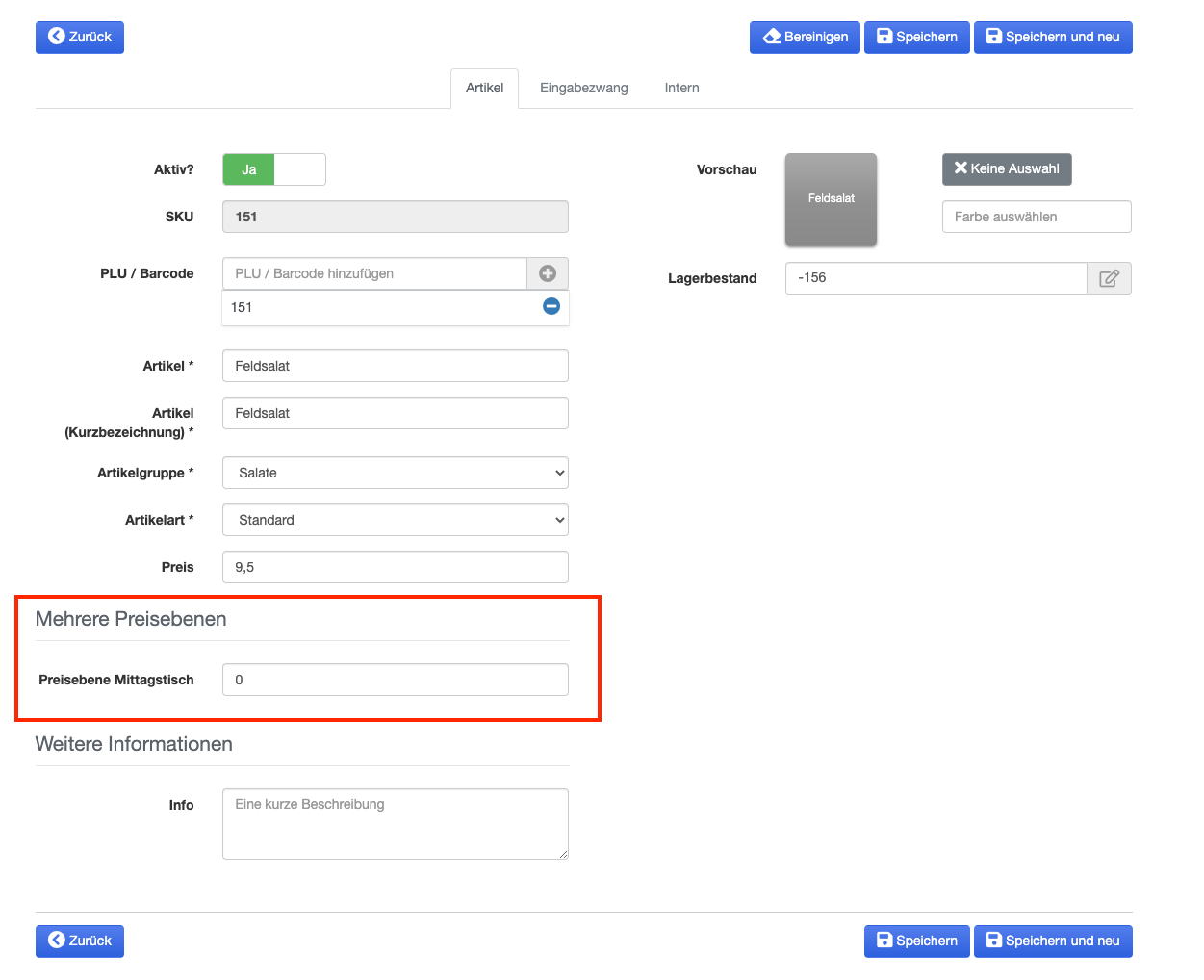Click the Preisebene Mittagstisch field
Viewport: 1204px width, 980px height.
tap(396, 680)
